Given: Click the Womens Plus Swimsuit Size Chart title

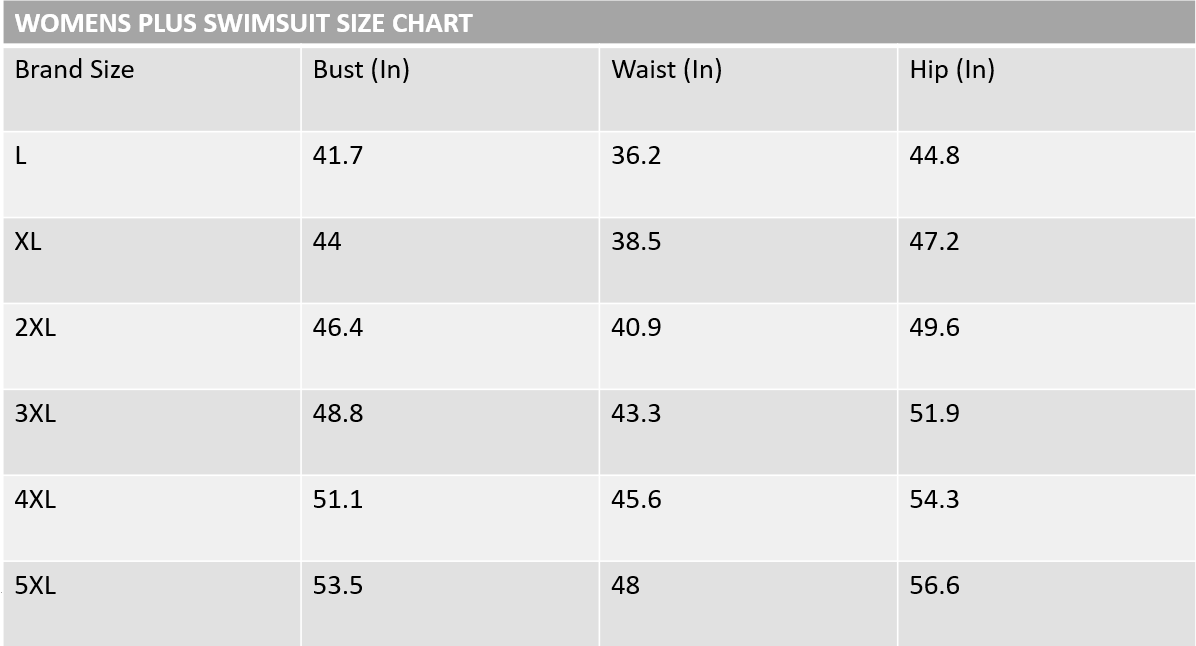Looking at the screenshot, I should point(244,23).
